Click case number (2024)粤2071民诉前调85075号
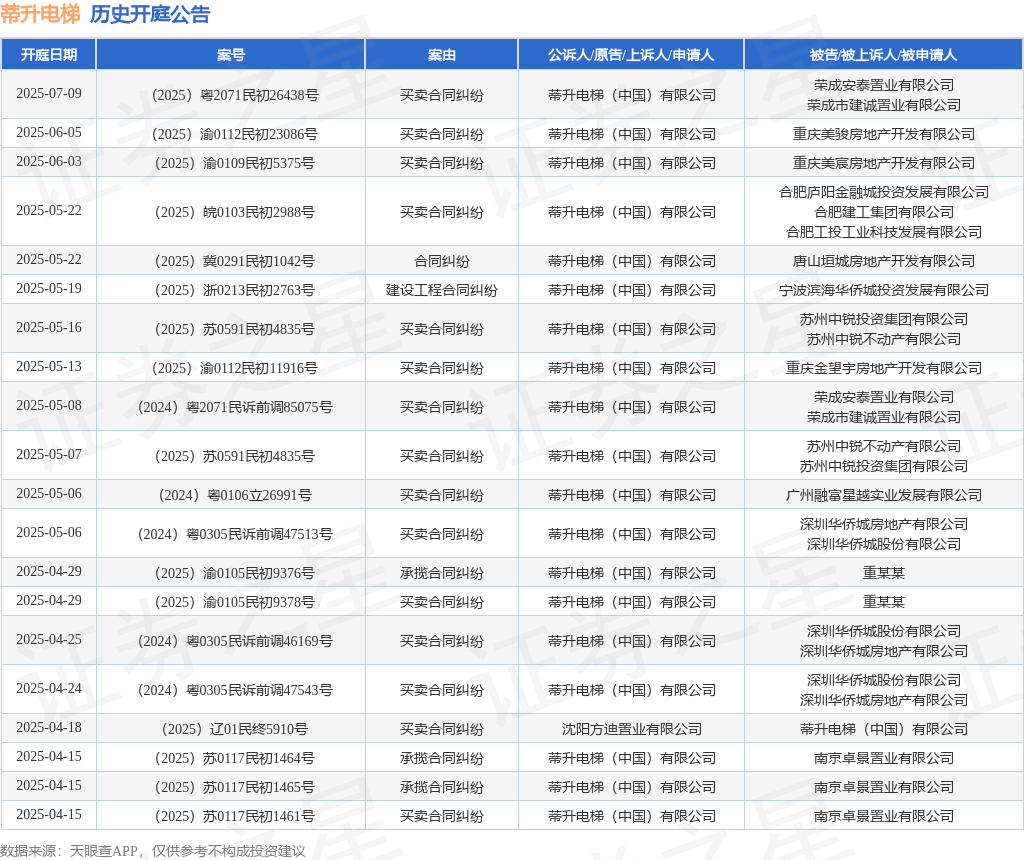 tap(234, 407)
